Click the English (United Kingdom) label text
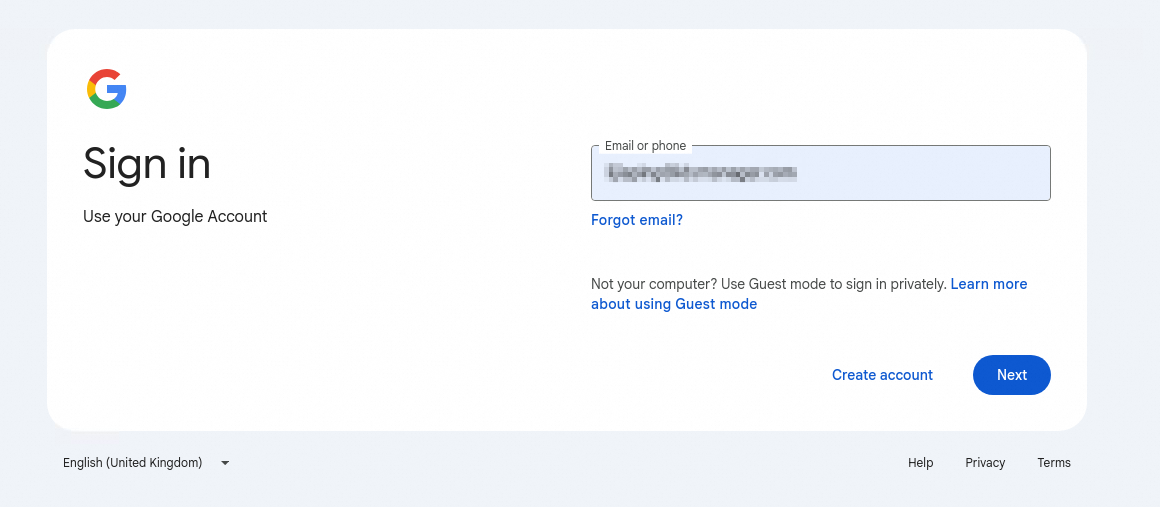The image size is (1160, 507). click(132, 463)
